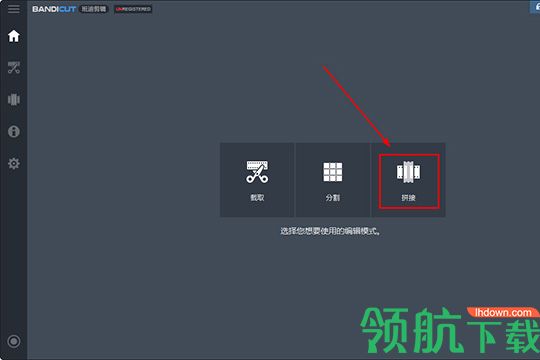The width and height of the screenshot is (540, 360).
Task: Open Cut mode from the sidebar scissors icon
Action: [14, 68]
